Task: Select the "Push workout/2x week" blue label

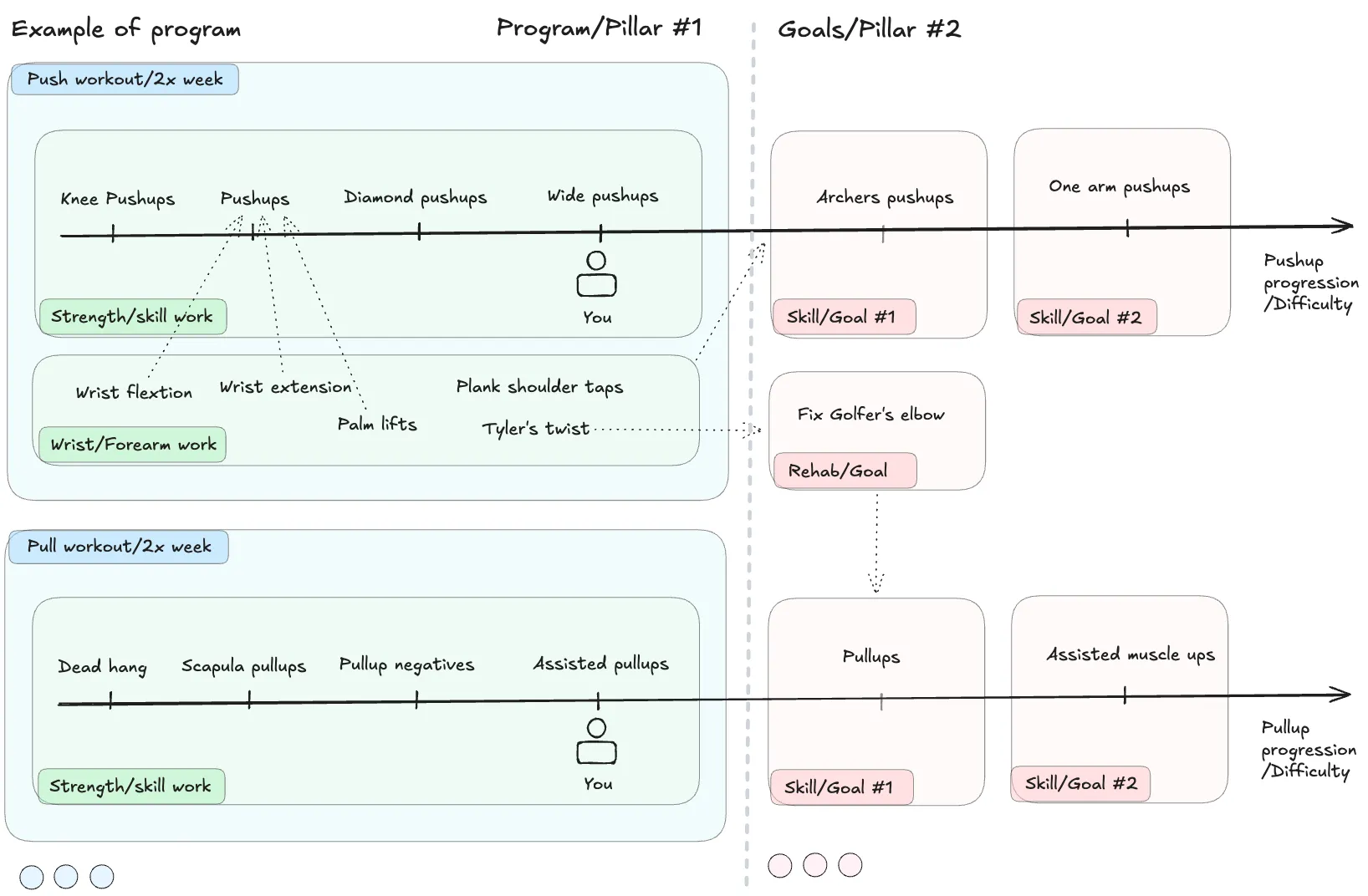Action: pos(125,79)
